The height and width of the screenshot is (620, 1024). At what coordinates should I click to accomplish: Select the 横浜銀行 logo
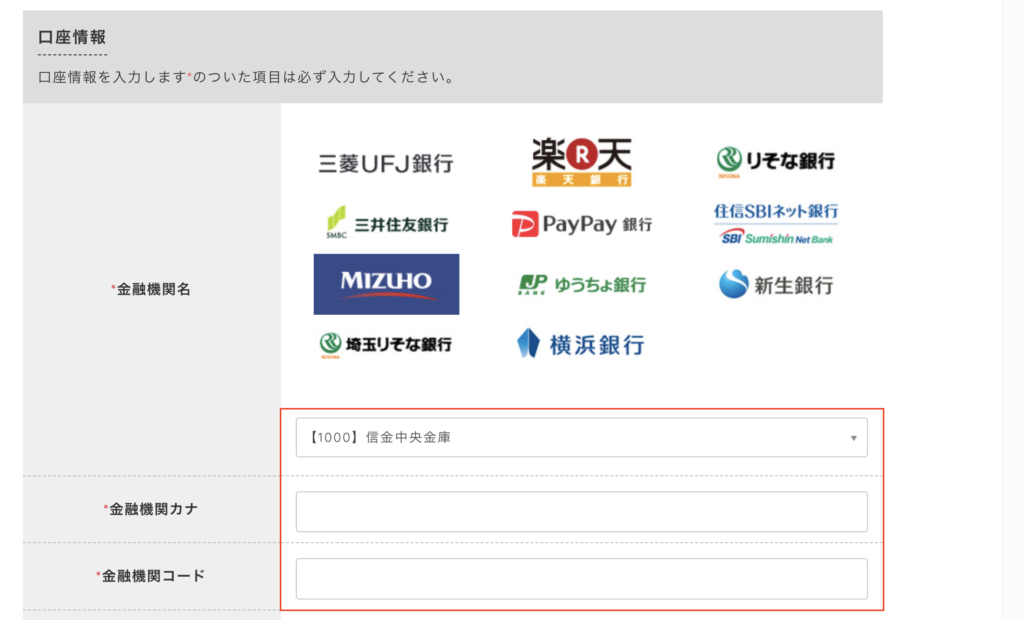click(580, 344)
